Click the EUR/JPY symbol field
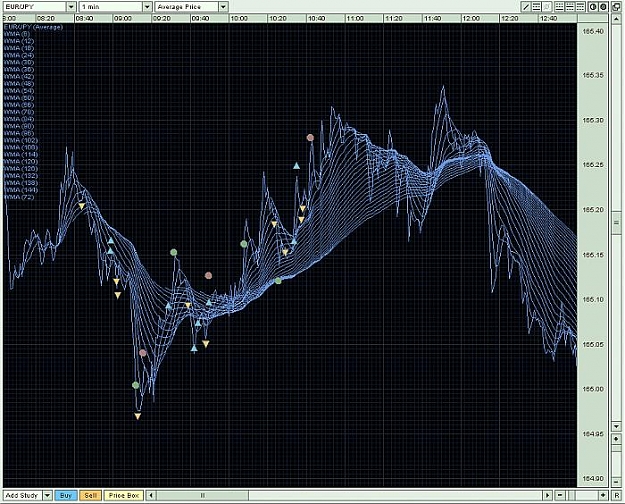Viewport: 625px width, 504px height. coord(34,7)
